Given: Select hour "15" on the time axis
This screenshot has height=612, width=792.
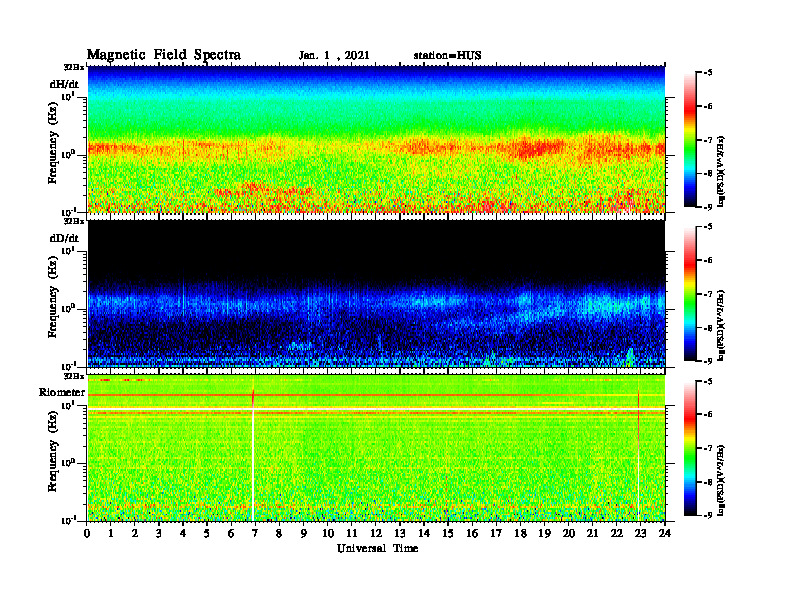Looking at the screenshot, I should pyautogui.click(x=448, y=533).
